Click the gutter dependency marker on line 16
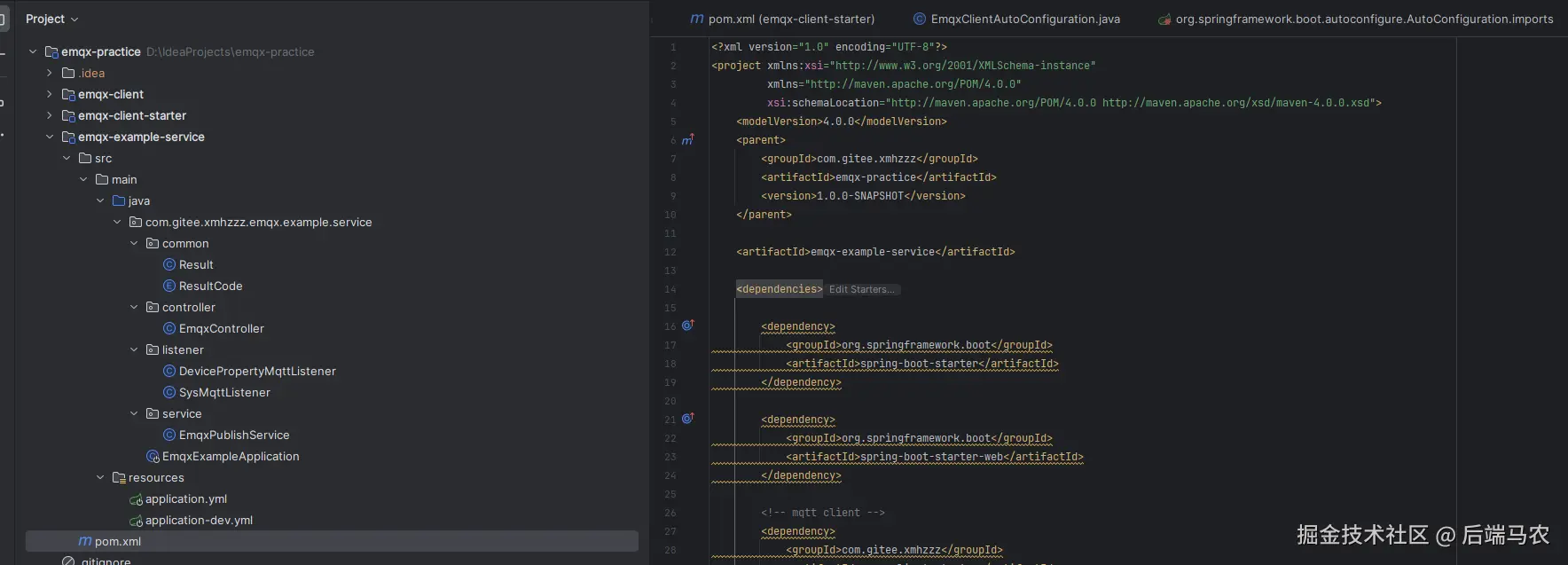 click(x=687, y=326)
